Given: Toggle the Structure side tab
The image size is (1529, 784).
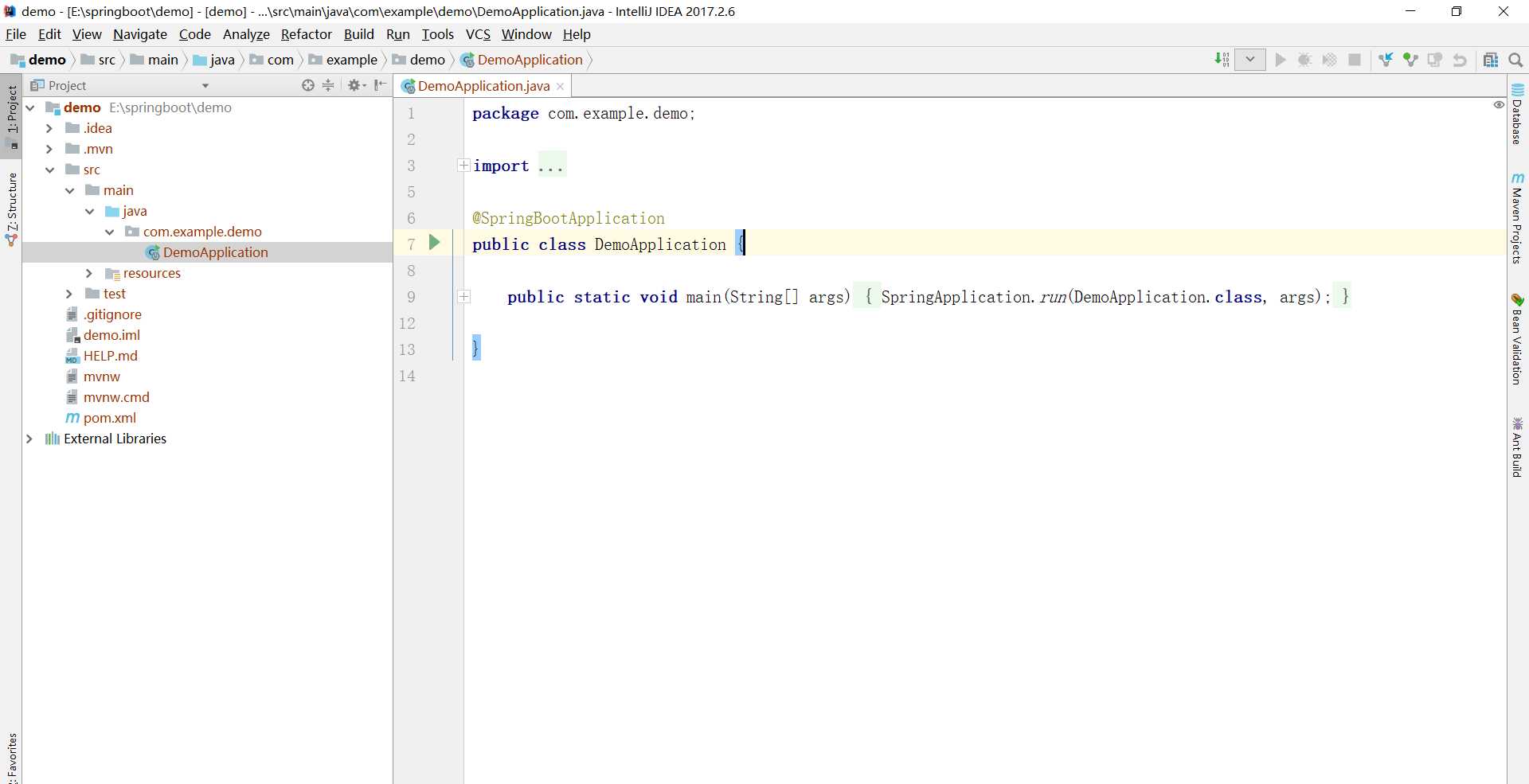Looking at the screenshot, I should [11, 209].
